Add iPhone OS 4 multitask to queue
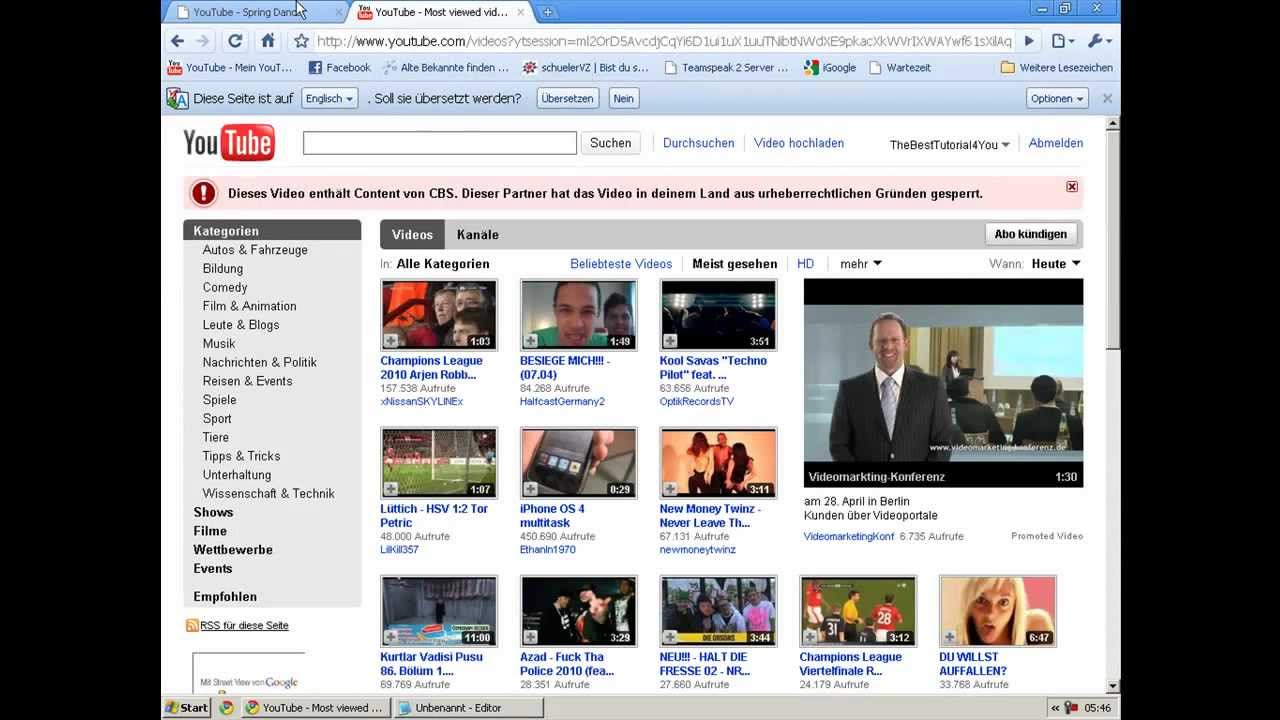Image resolution: width=1280 pixels, height=720 pixels. [531, 489]
